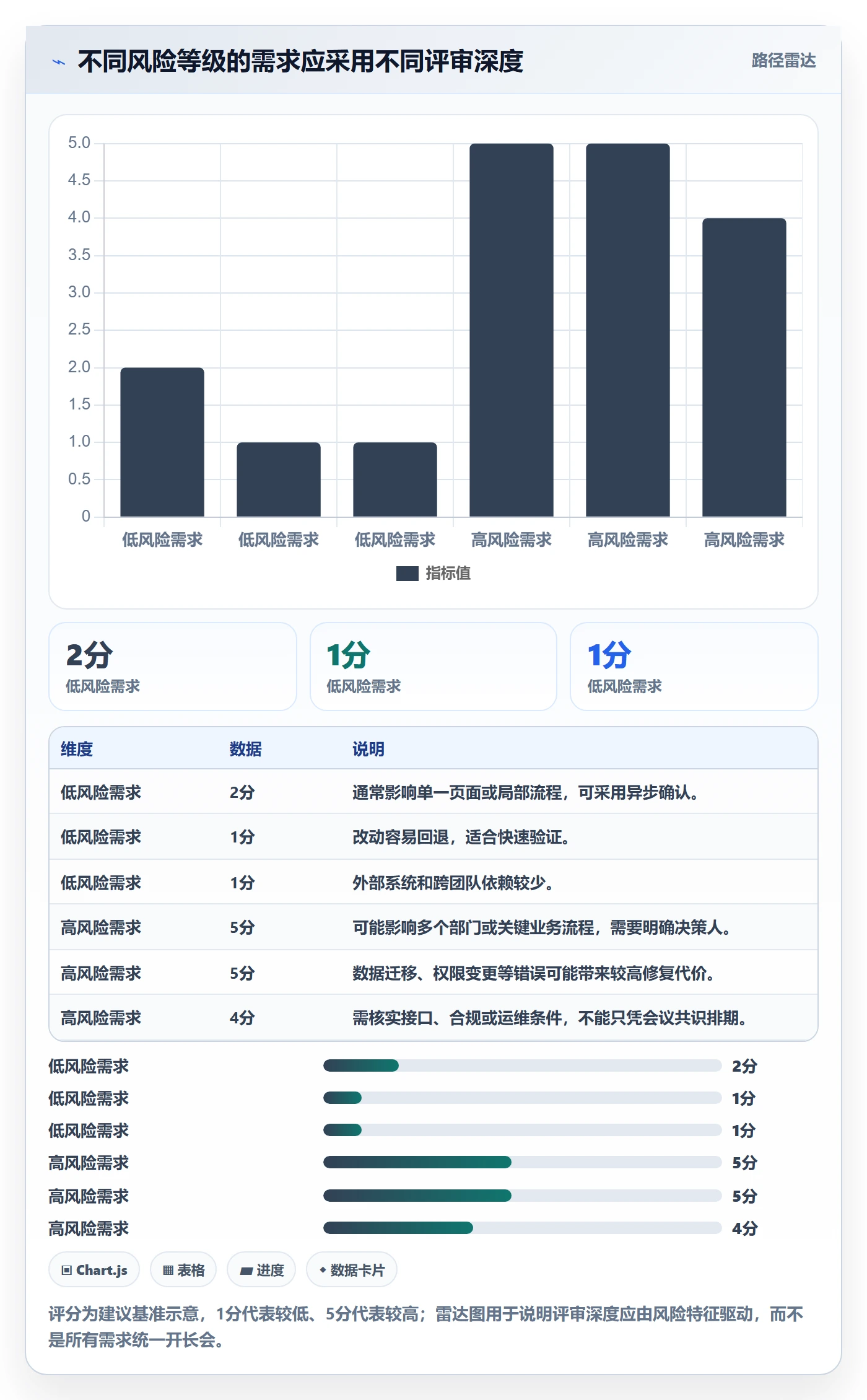Viewport: 867px width, 1400px height.
Task: Click the progress bar labeled 2分
Action: tap(522, 1065)
